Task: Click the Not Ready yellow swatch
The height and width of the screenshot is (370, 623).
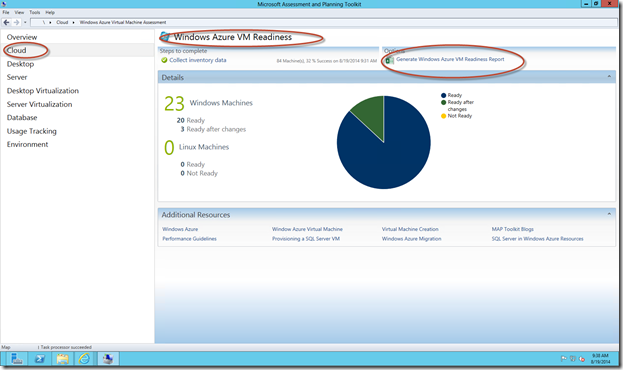Action: click(x=443, y=116)
